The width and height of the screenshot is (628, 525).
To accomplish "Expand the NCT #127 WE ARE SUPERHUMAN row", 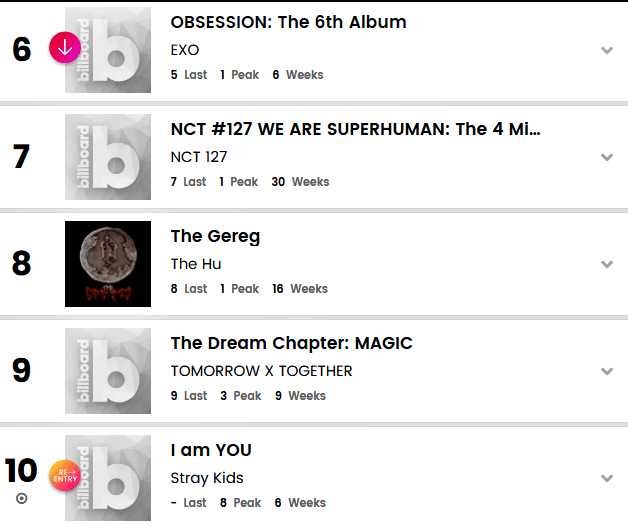I will coord(606,157).
